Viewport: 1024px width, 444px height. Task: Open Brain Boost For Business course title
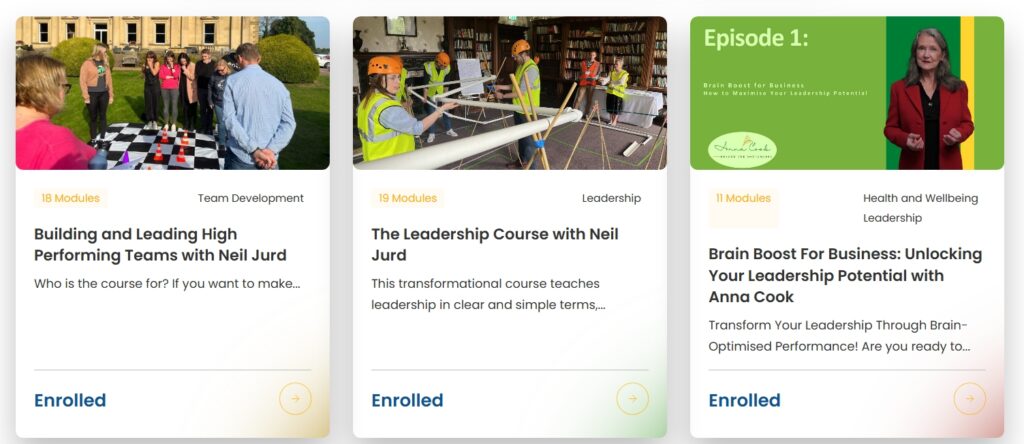[x=845, y=275]
